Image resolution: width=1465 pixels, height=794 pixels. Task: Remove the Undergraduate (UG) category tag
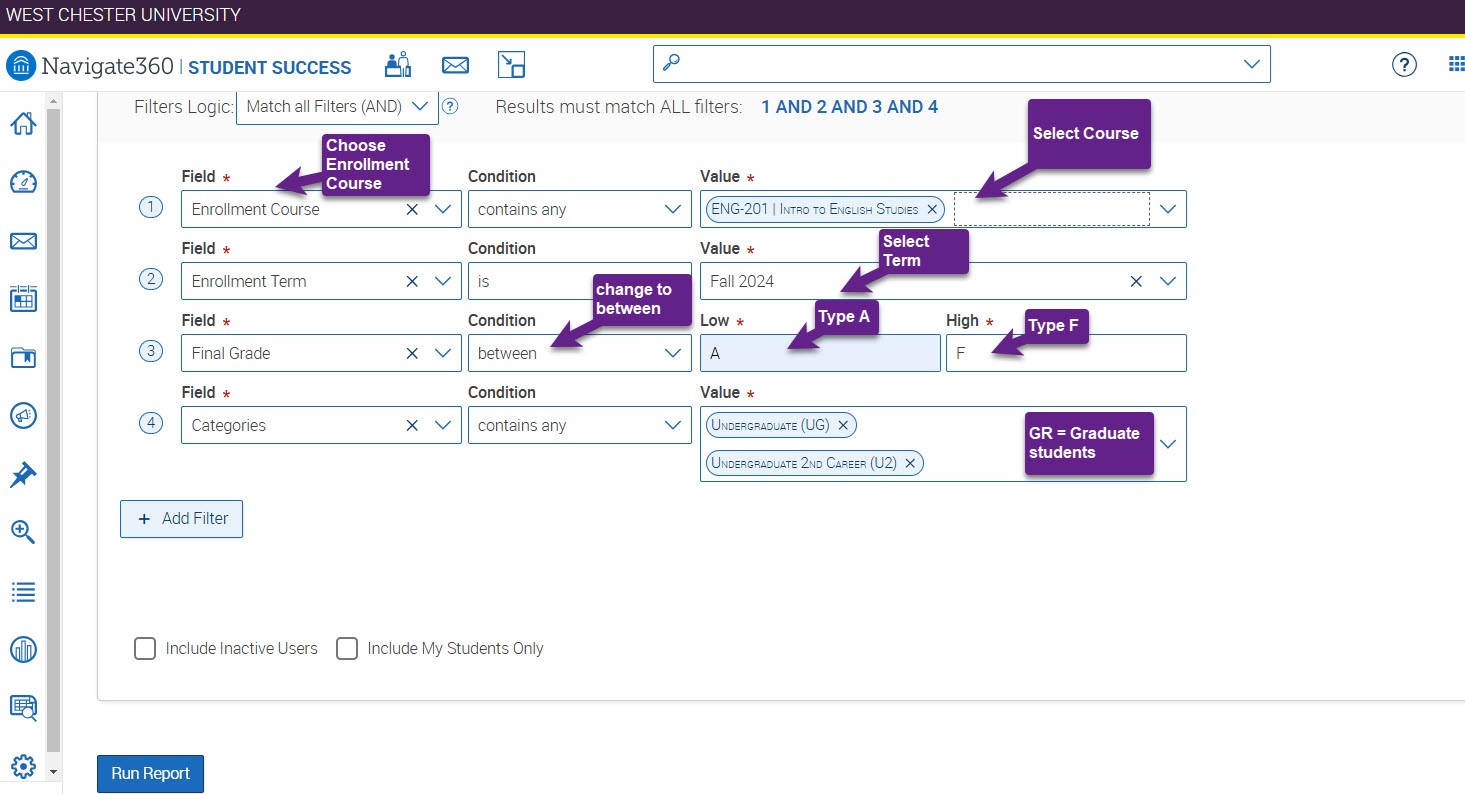coord(843,426)
